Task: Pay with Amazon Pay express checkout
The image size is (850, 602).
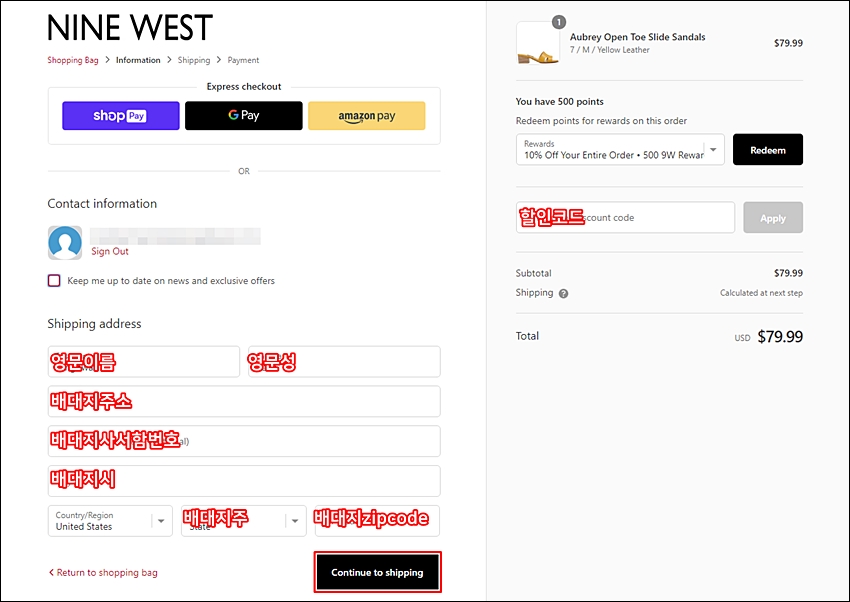Action: [367, 115]
